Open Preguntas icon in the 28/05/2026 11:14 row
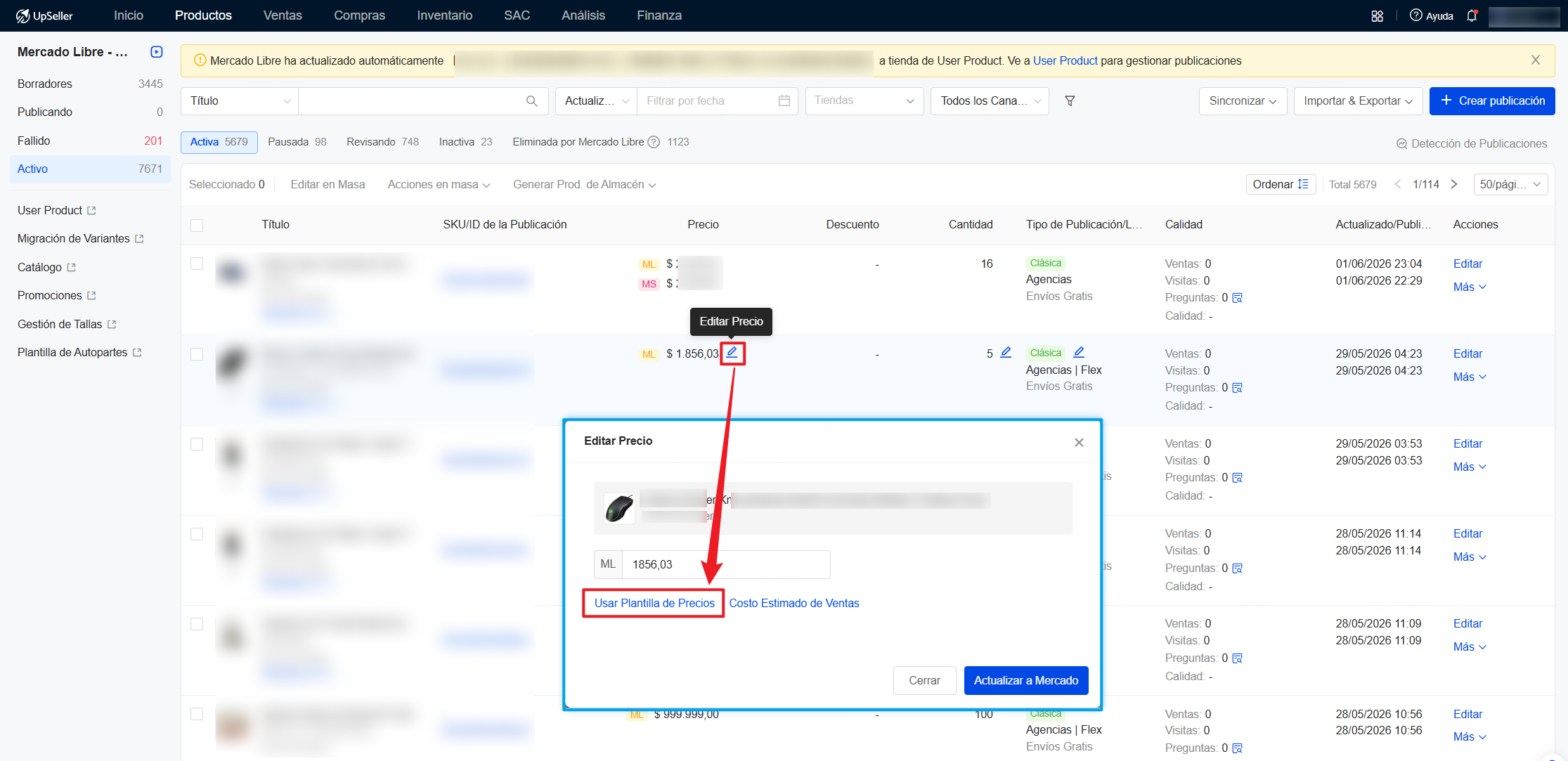Screen dimensions: 1568x761 1238,568
